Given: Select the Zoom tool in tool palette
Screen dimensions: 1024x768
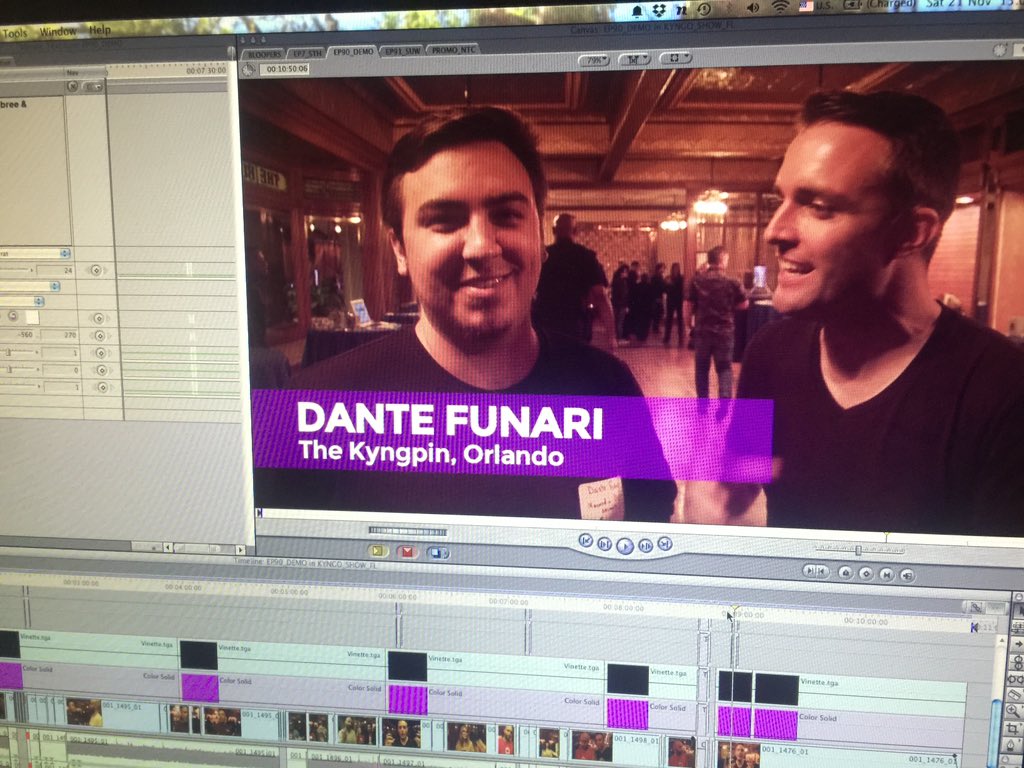Looking at the screenshot, I should pyautogui.click(x=1013, y=711).
